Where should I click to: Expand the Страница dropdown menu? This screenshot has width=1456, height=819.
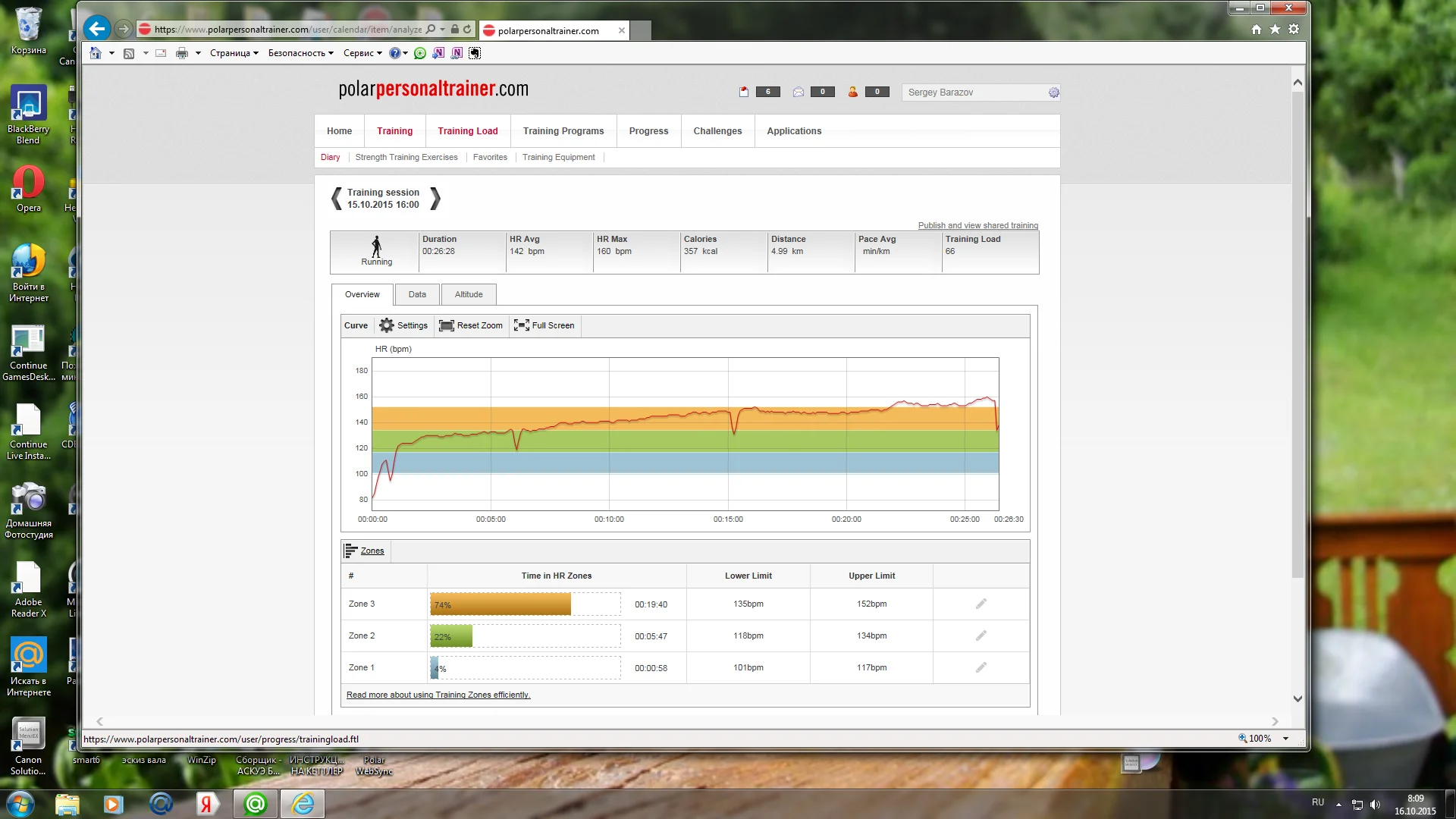(x=234, y=53)
